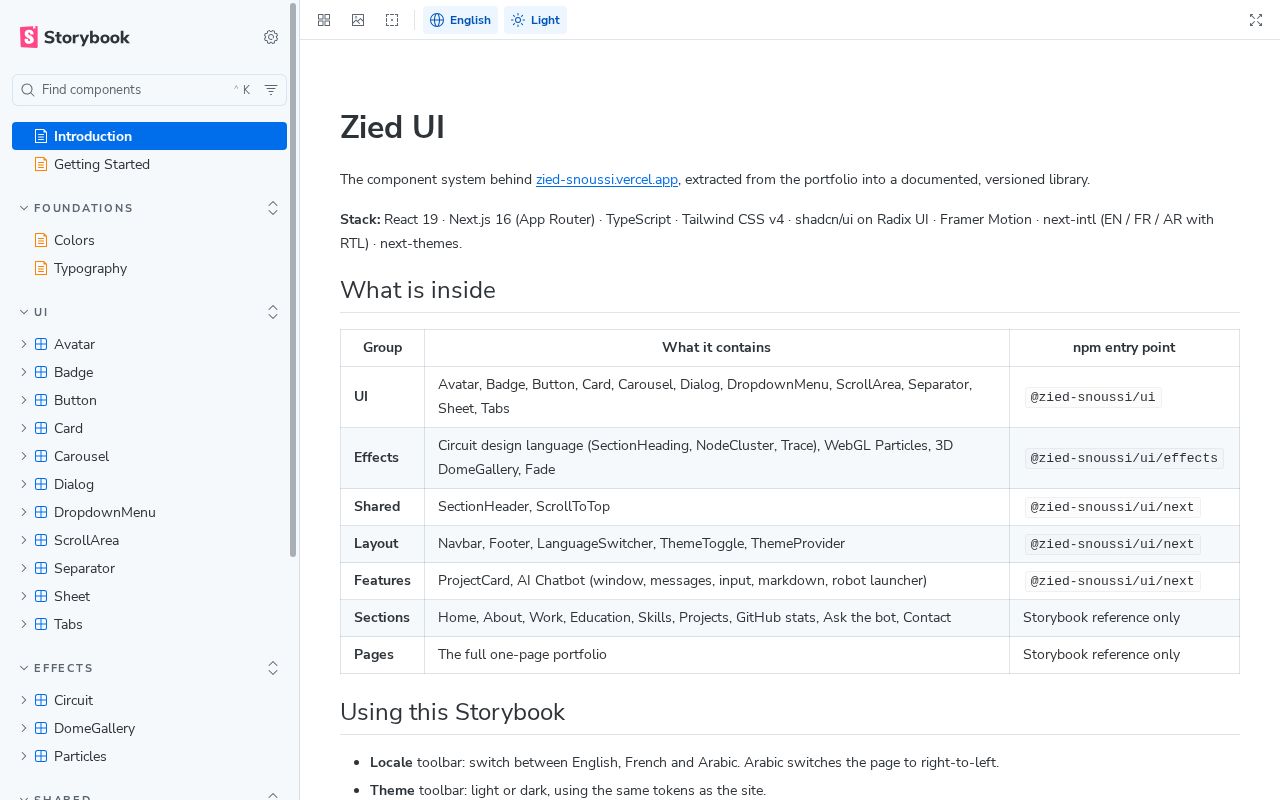Click the DropdownMenu component icon

point(41,512)
